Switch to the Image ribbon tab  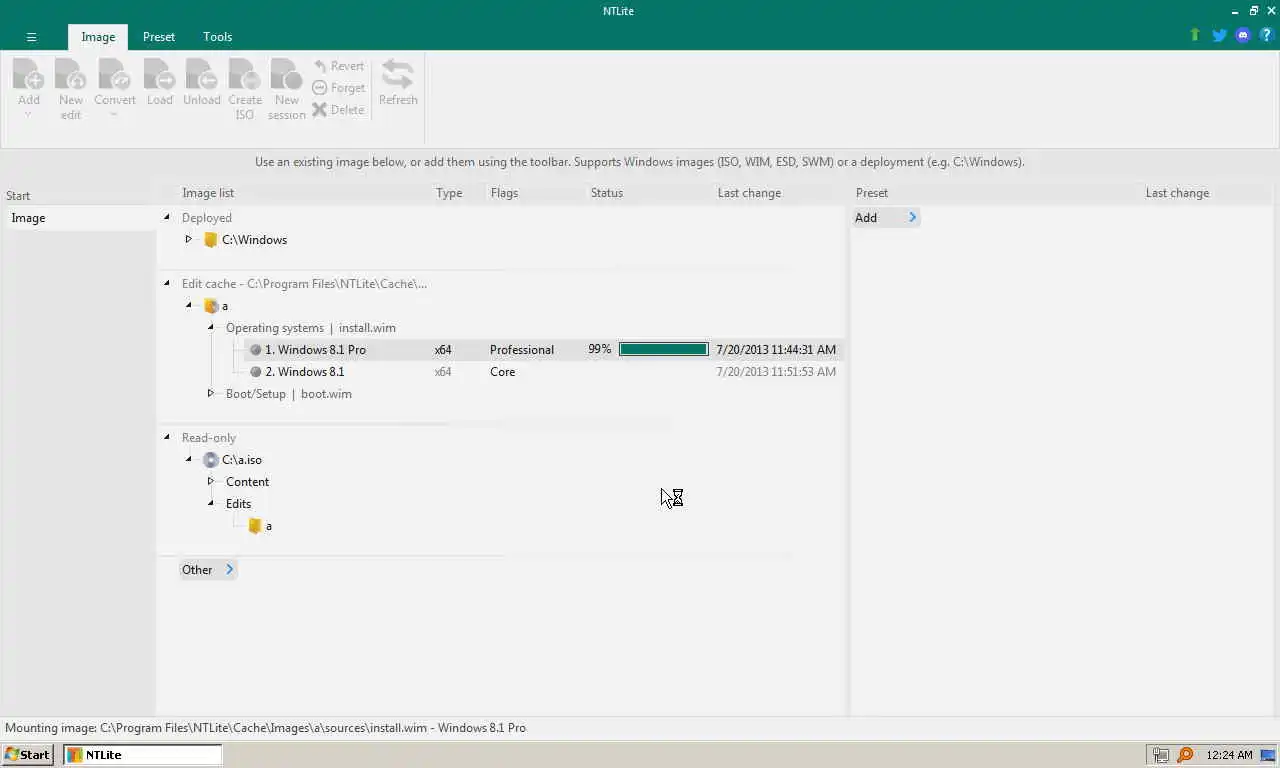(x=98, y=37)
